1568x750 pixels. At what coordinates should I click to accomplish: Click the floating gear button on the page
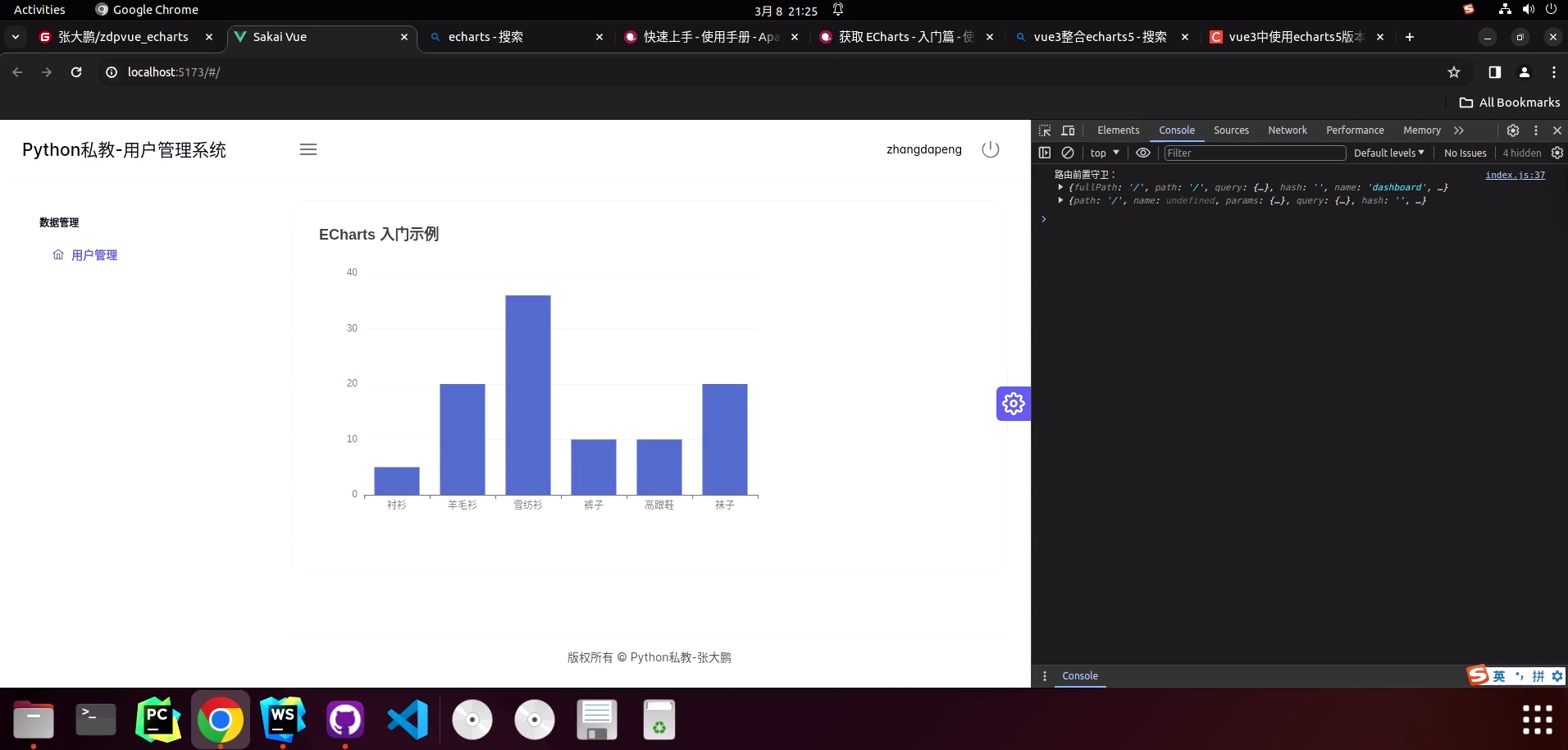(1013, 404)
